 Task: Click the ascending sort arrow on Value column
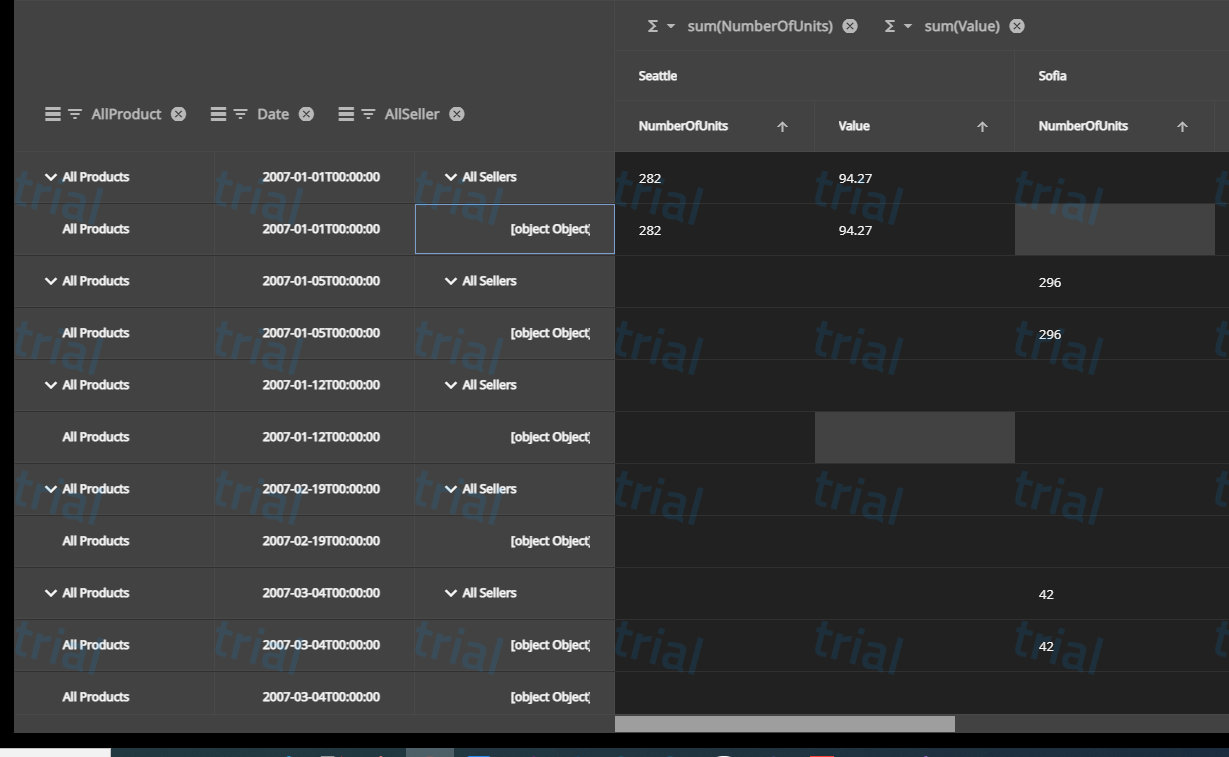point(981,126)
